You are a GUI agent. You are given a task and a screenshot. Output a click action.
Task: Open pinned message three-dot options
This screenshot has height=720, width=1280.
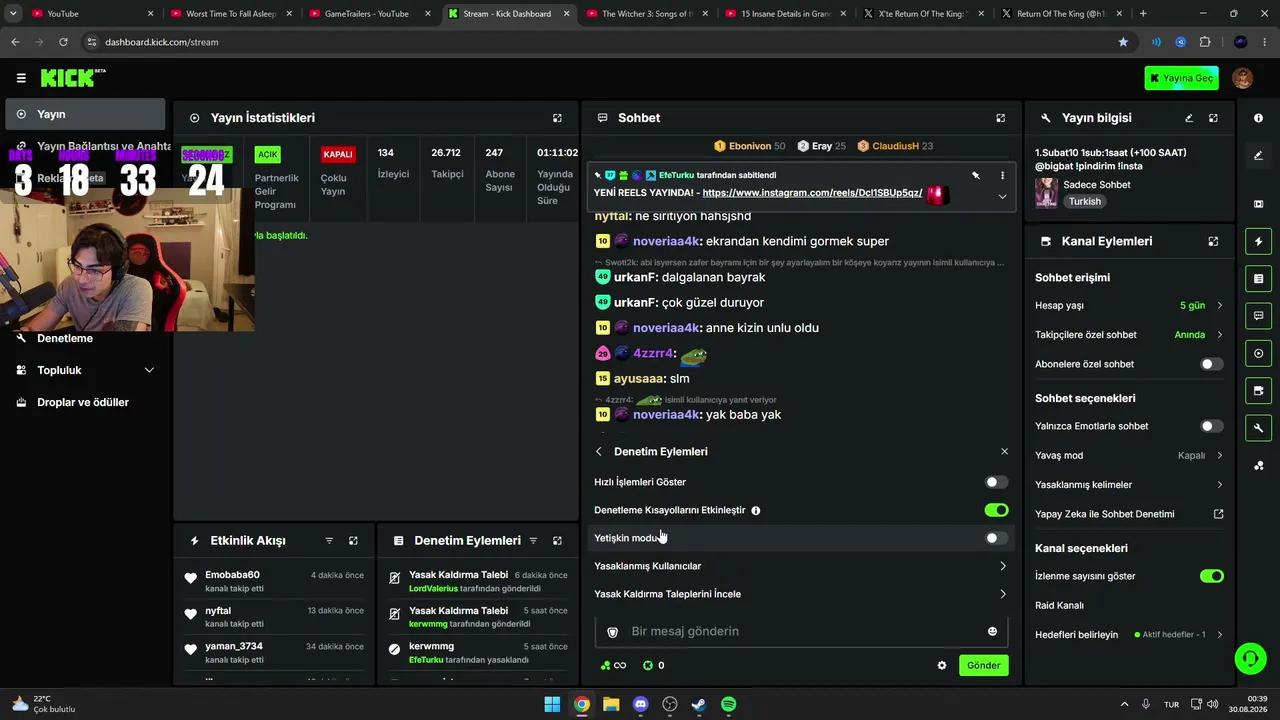tap(1002, 176)
